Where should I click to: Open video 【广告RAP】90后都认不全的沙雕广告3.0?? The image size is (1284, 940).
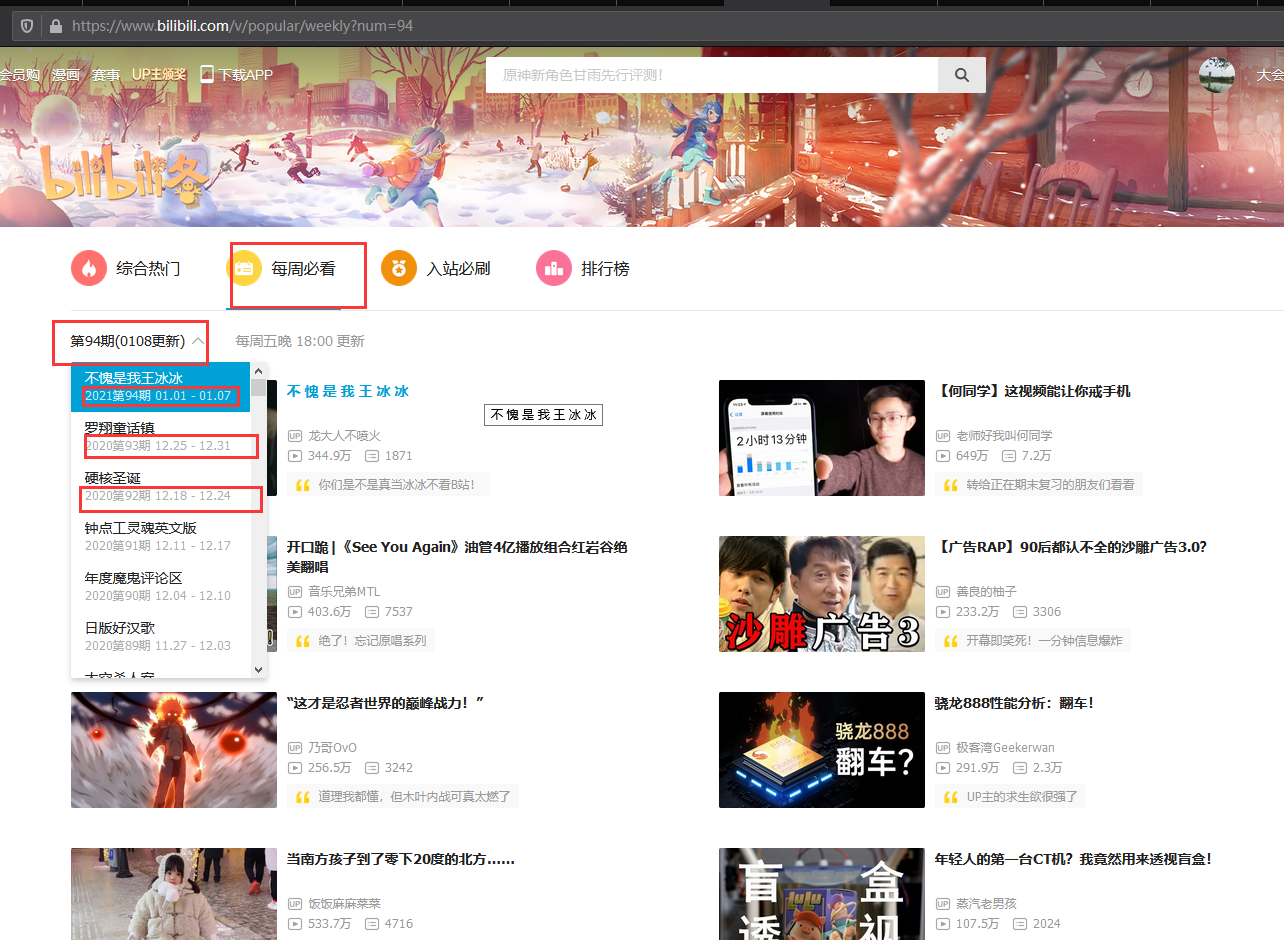(1071, 547)
